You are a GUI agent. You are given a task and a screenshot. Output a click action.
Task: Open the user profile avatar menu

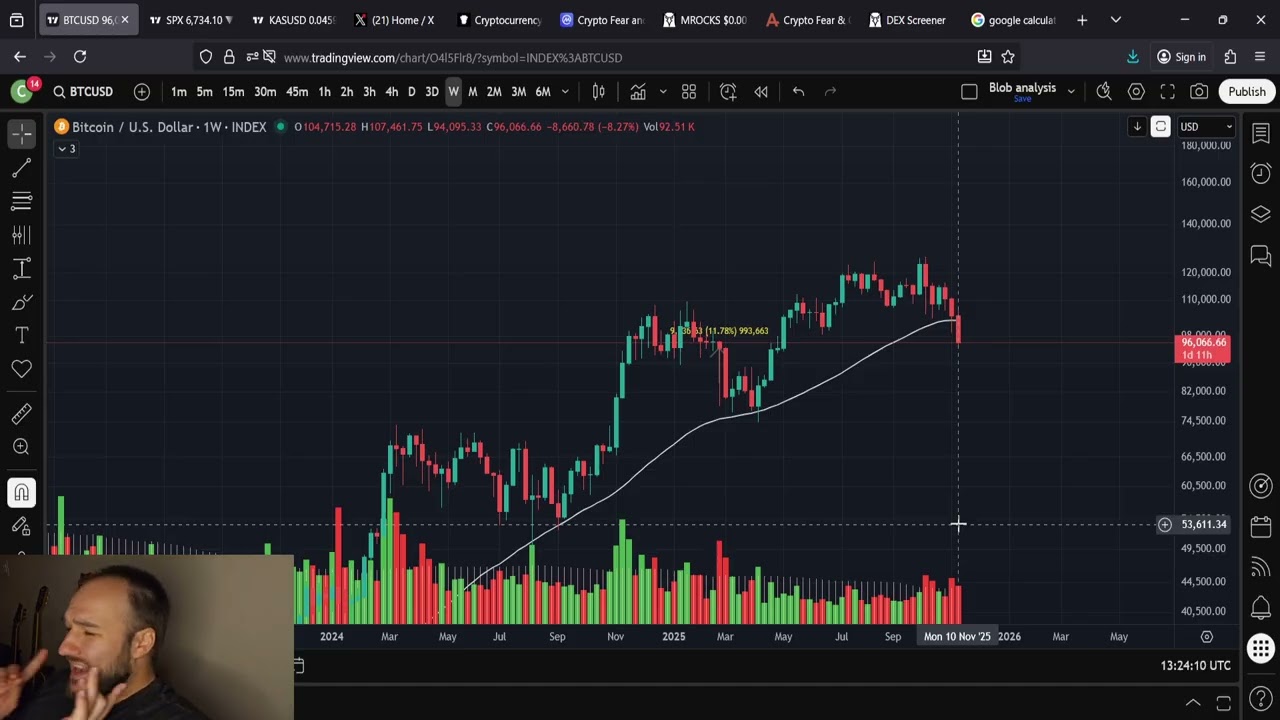pyautogui.click(x=21, y=92)
